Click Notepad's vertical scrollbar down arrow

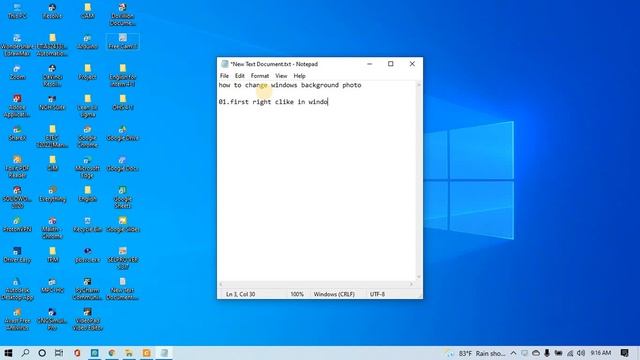click(419, 277)
